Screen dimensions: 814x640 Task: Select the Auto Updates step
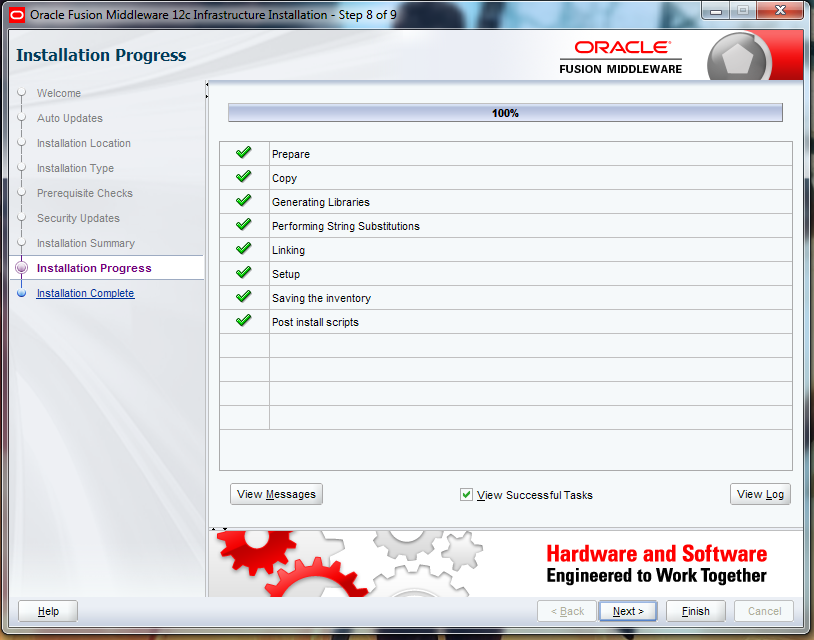coord(70,118)
